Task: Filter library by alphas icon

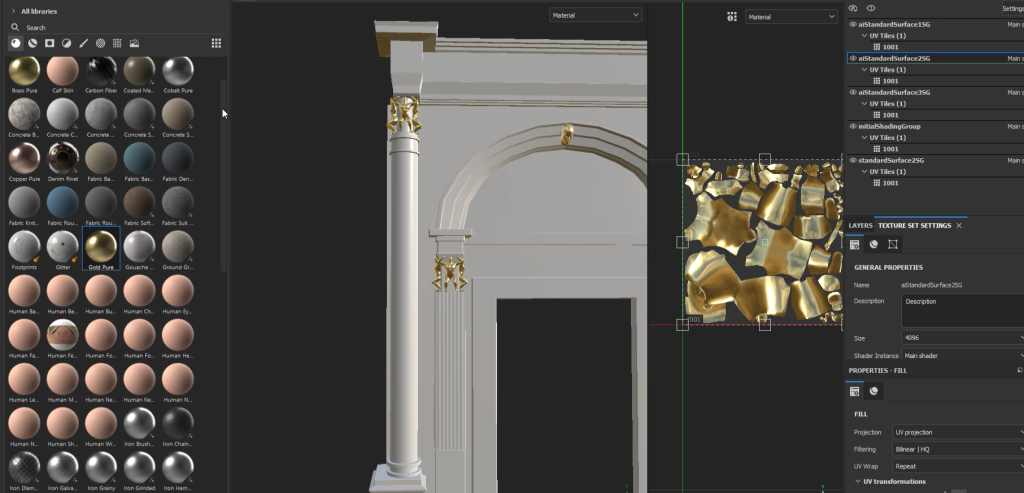Action: coord(50,43)
